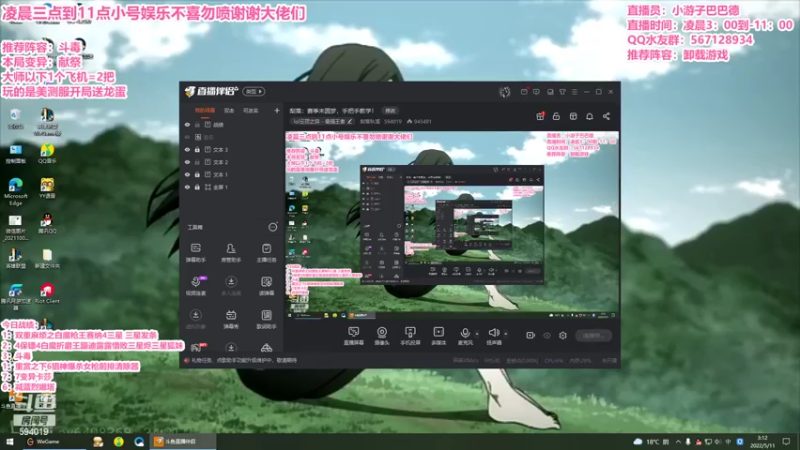Open the 多人连麦 tool
Image resolution: width=800 pixels, height=450 pixels.
tap(231, 286)
